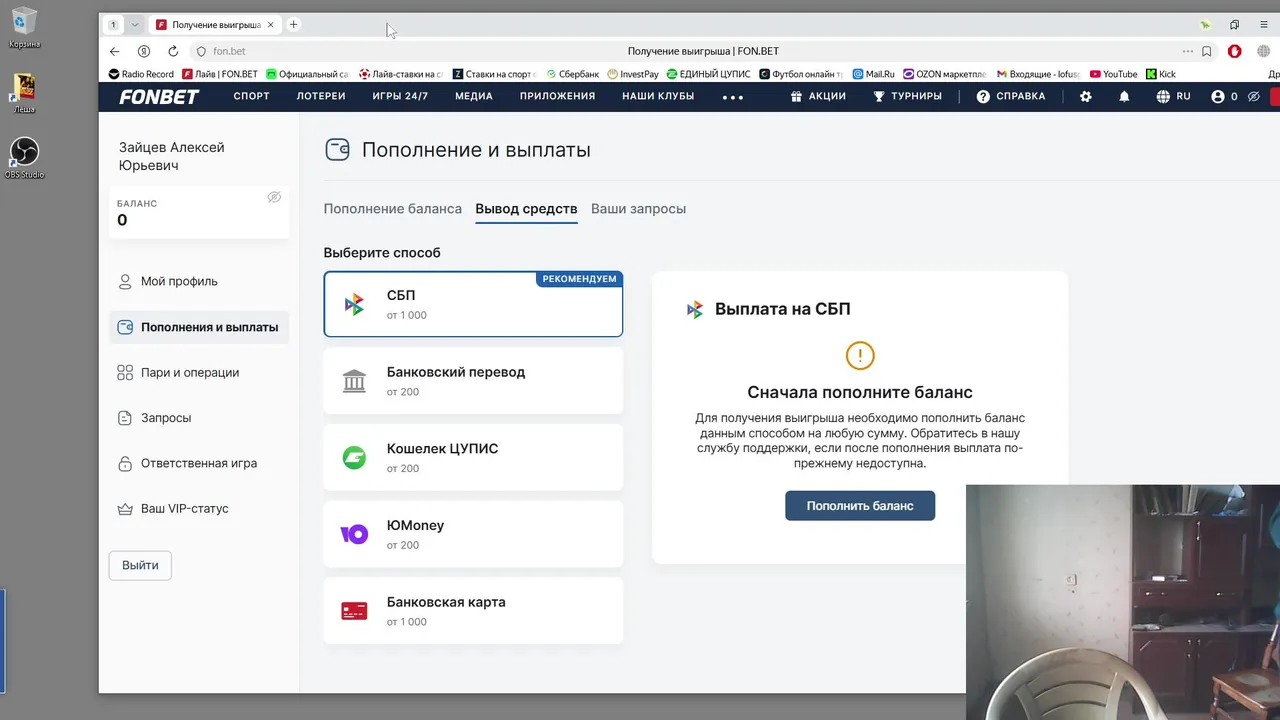
Task: Select Вывод средств tab
Action: [526, 209]
